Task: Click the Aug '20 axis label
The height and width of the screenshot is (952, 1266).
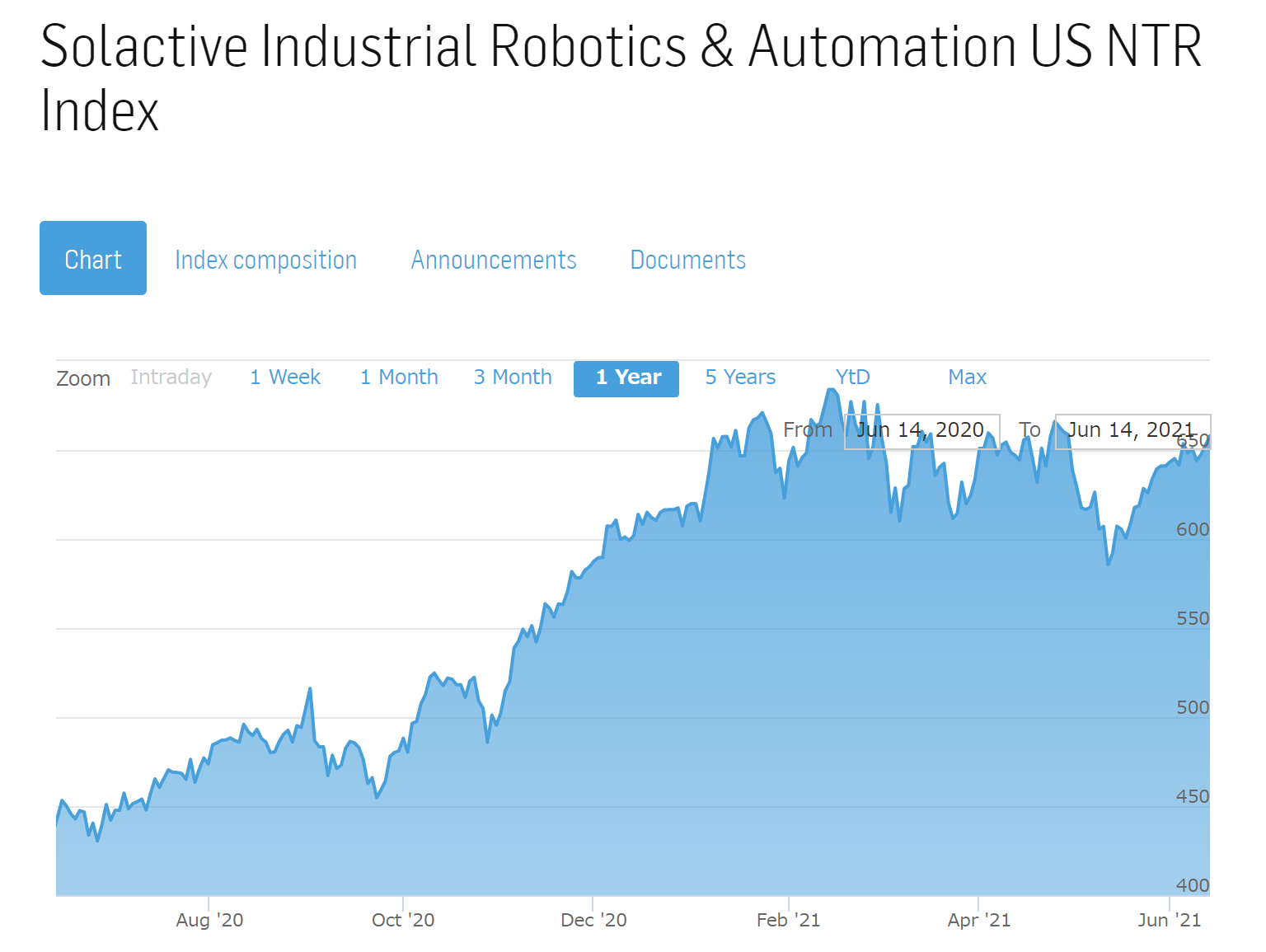Action: point(209,920)
